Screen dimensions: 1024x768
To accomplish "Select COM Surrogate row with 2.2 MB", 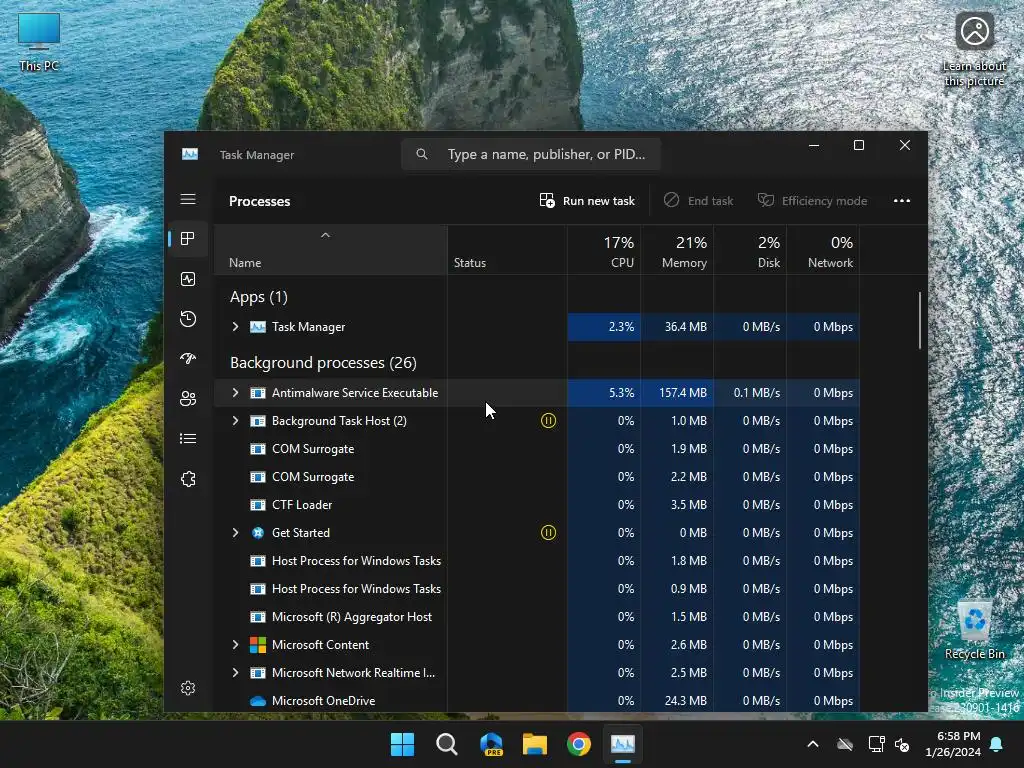I will [537, 477].
